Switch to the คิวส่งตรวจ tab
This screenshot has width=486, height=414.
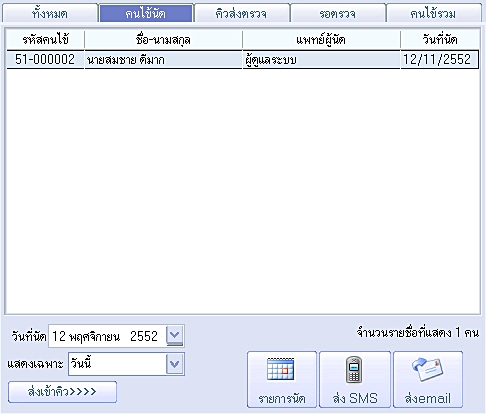[241, 13]
